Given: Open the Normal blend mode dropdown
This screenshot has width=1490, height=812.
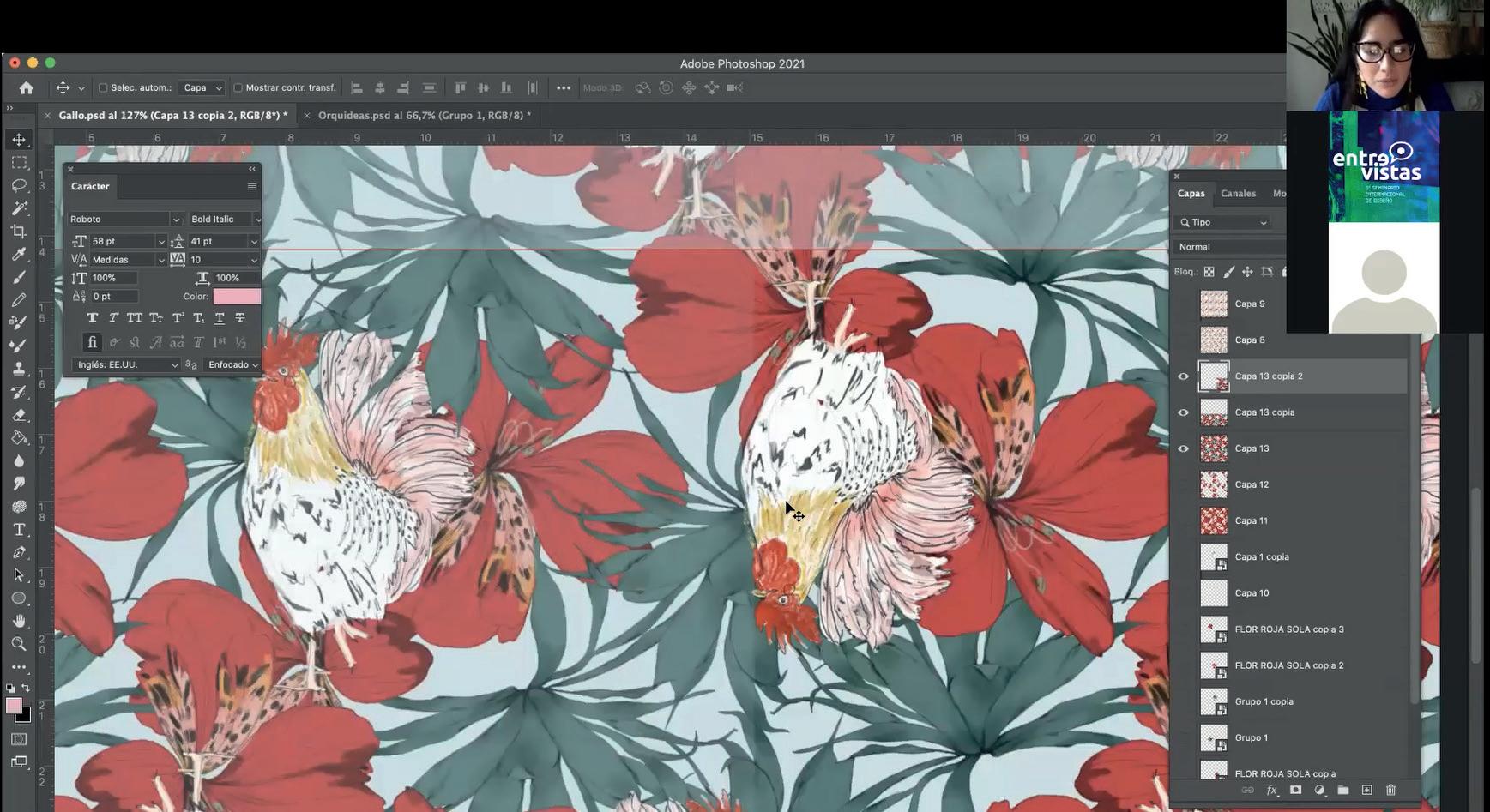Looking at the screenshot, I should (x=1229, y=247).
